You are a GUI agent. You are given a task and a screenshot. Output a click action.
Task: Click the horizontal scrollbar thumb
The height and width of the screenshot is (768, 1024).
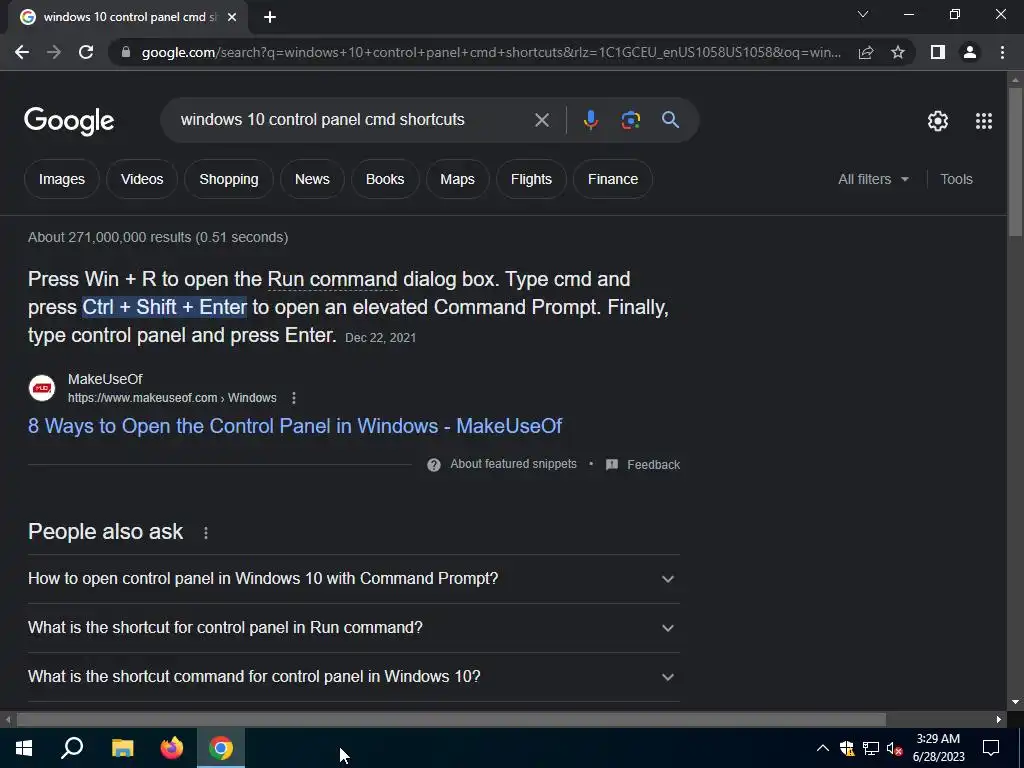(x=451, y=720)
